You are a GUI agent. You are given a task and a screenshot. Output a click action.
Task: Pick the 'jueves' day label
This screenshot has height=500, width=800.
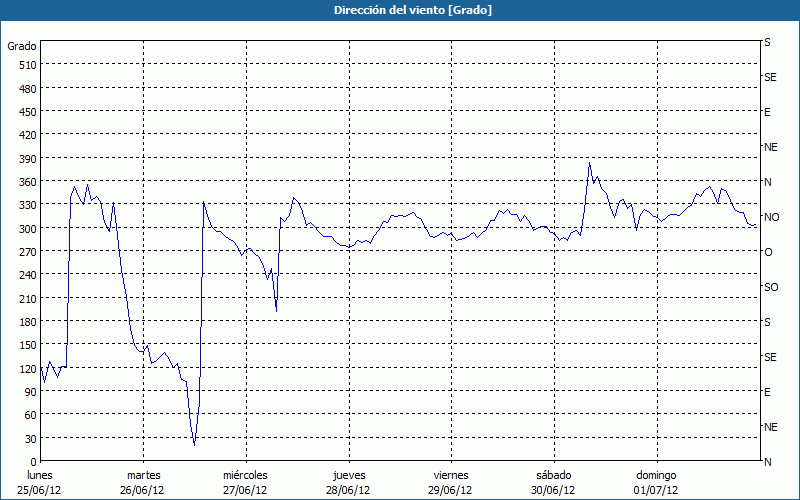point(348,475)
